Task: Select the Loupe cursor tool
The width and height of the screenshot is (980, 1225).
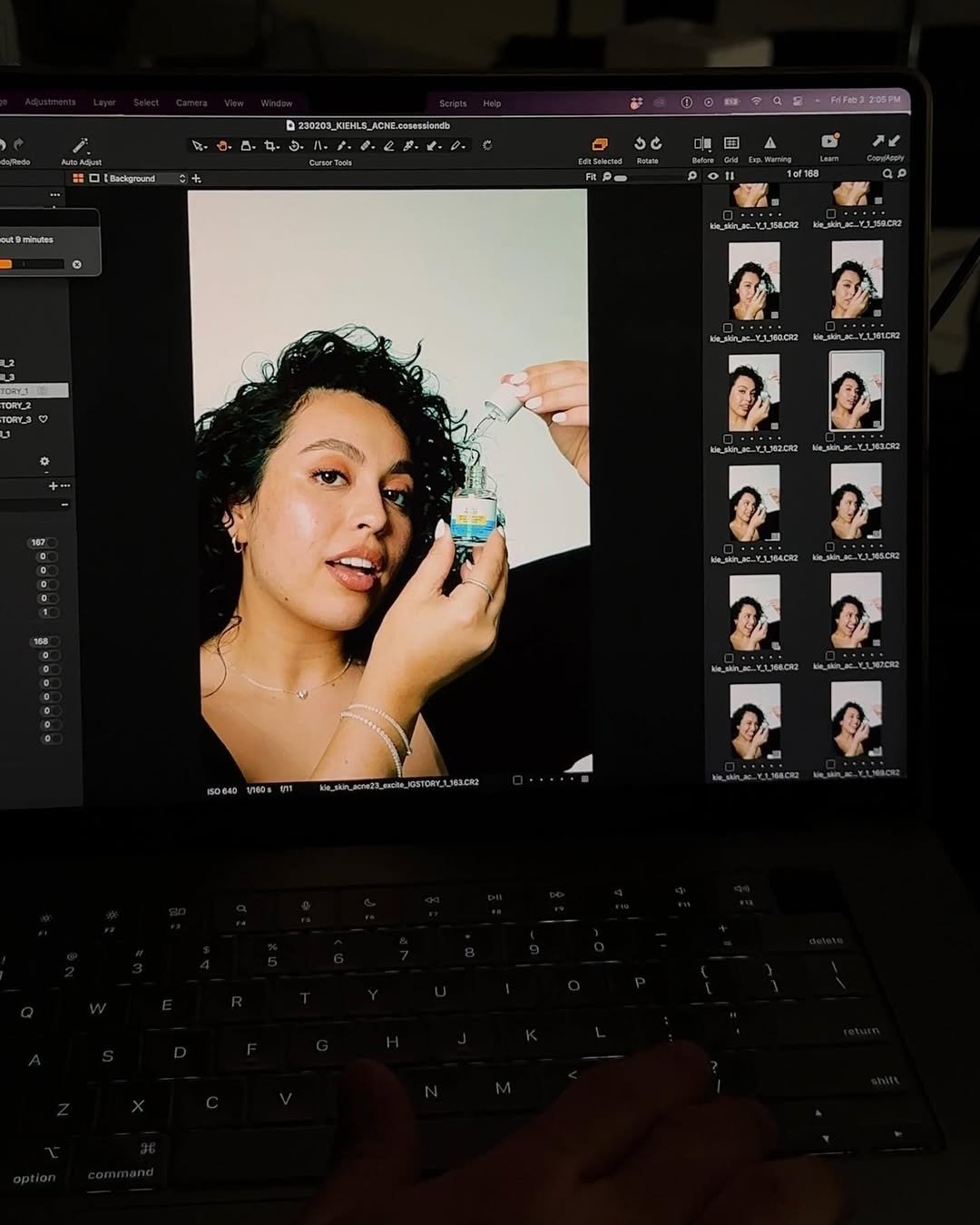Action: [x=248, y=146]
